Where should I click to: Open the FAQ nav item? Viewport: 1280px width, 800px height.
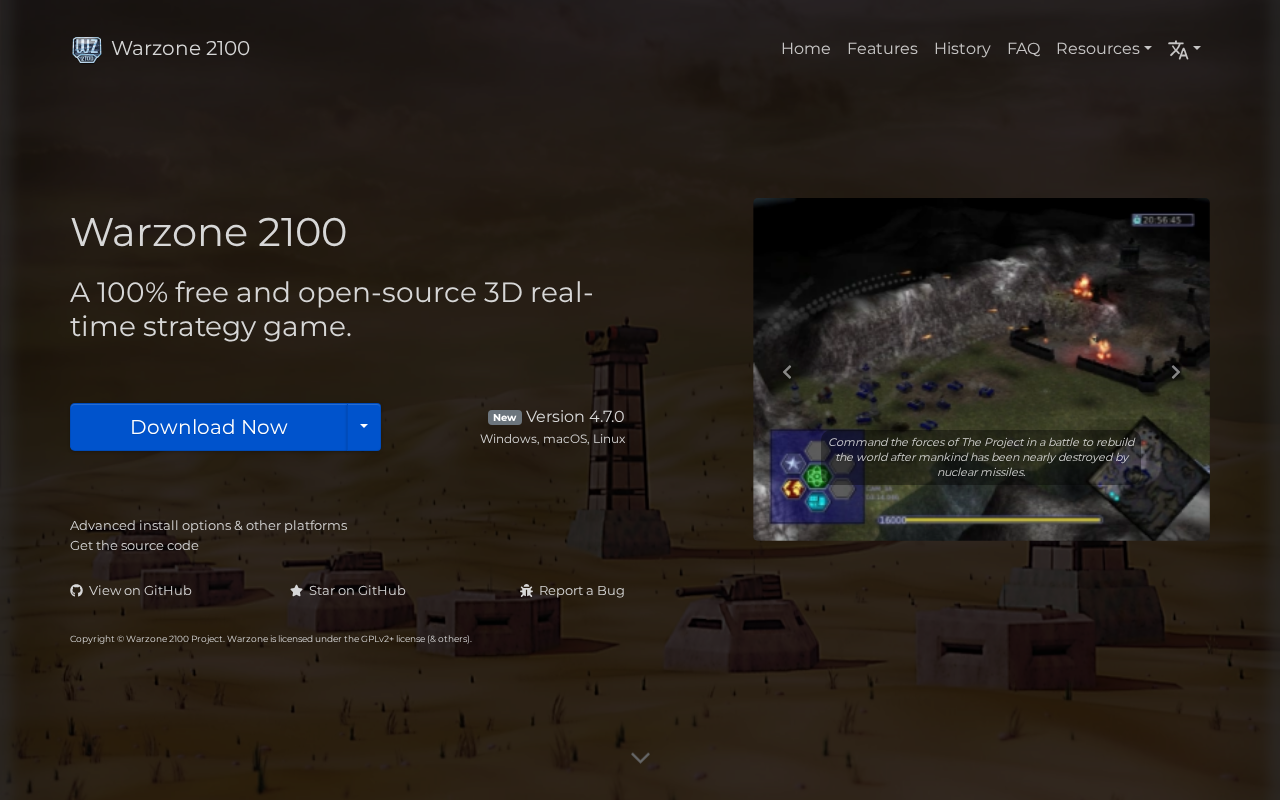click(1023, 49)
